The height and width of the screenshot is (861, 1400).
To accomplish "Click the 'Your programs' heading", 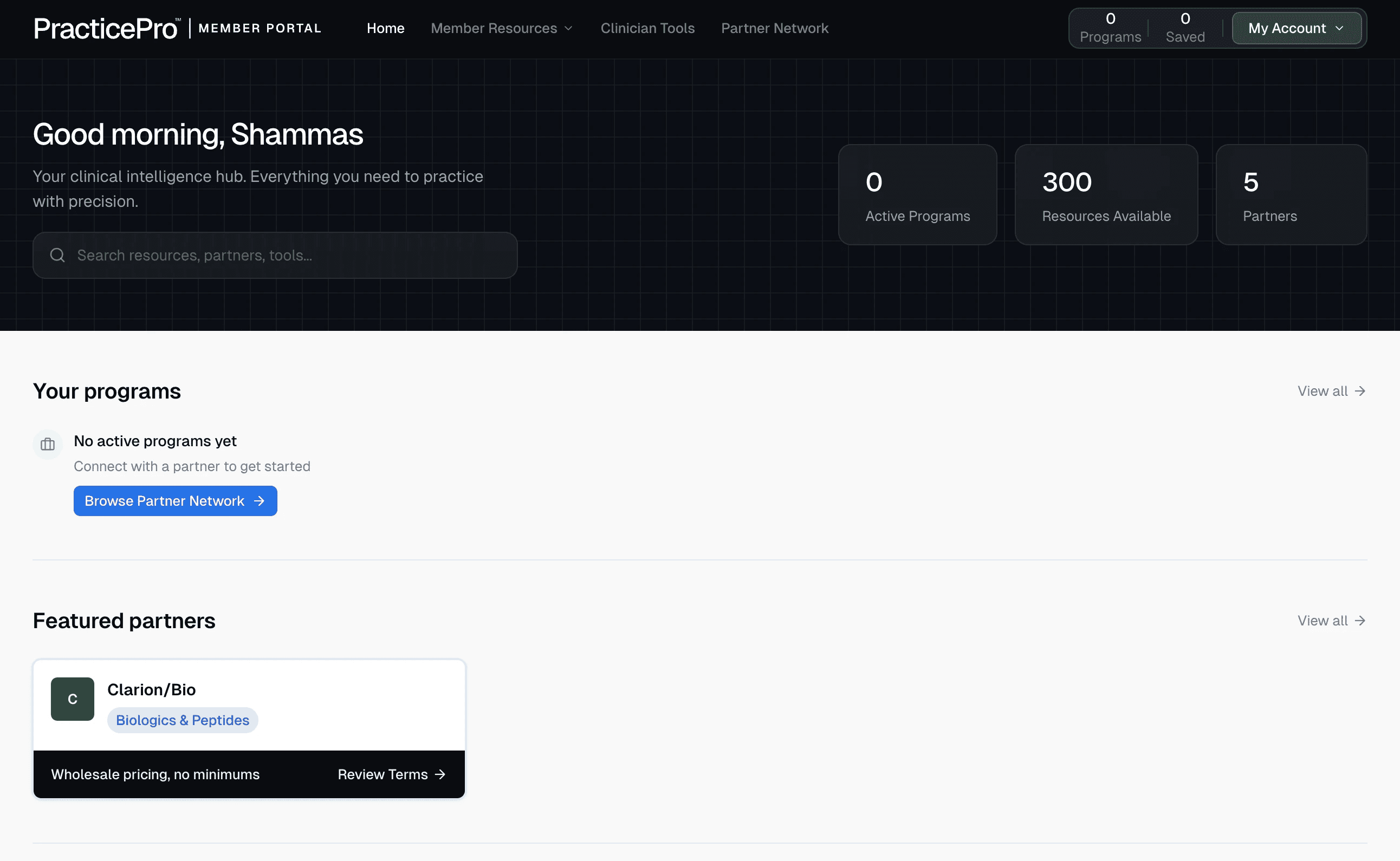I will pos(107,392).
